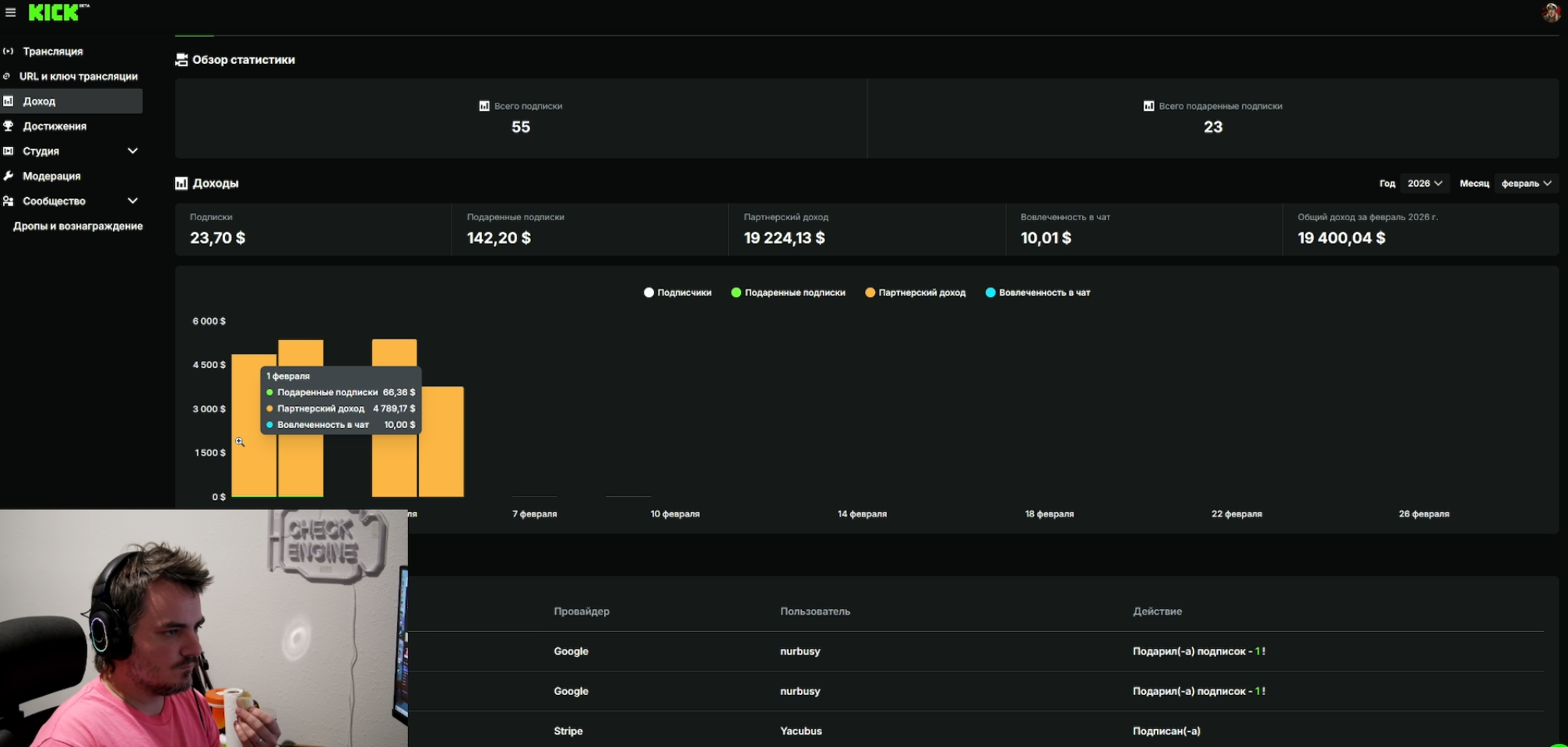This screenshot has height=747, width=1568.
Task: Click the link icon beside URL и ключ трансляции
Action: pyautogui.click(x=6, y=76)
